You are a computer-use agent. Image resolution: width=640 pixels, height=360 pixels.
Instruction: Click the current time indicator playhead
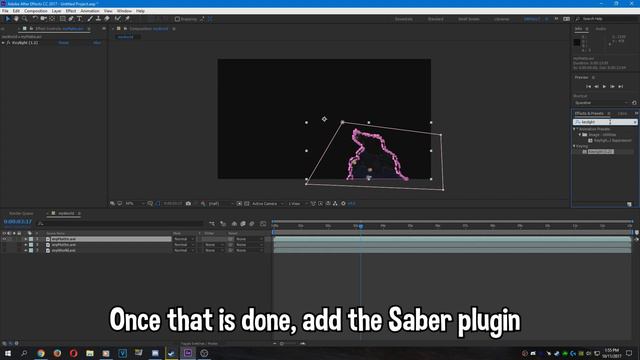click(361, 226)
